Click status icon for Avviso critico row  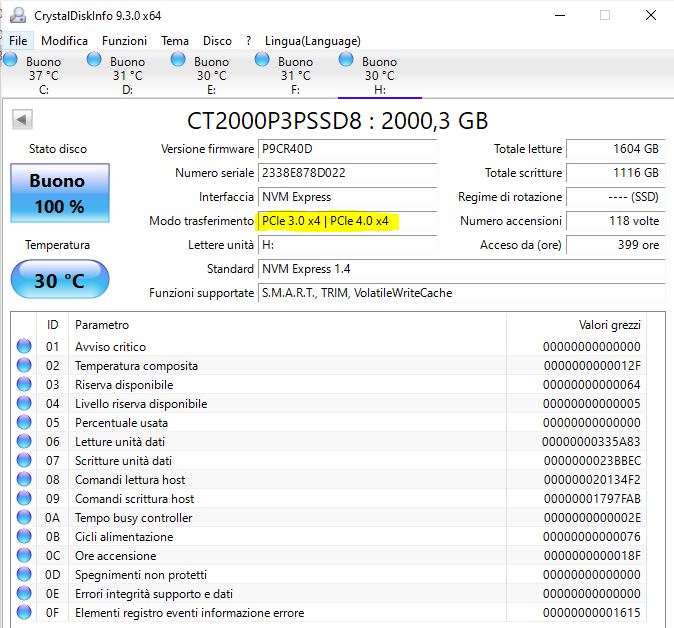[x=24, y=346]
